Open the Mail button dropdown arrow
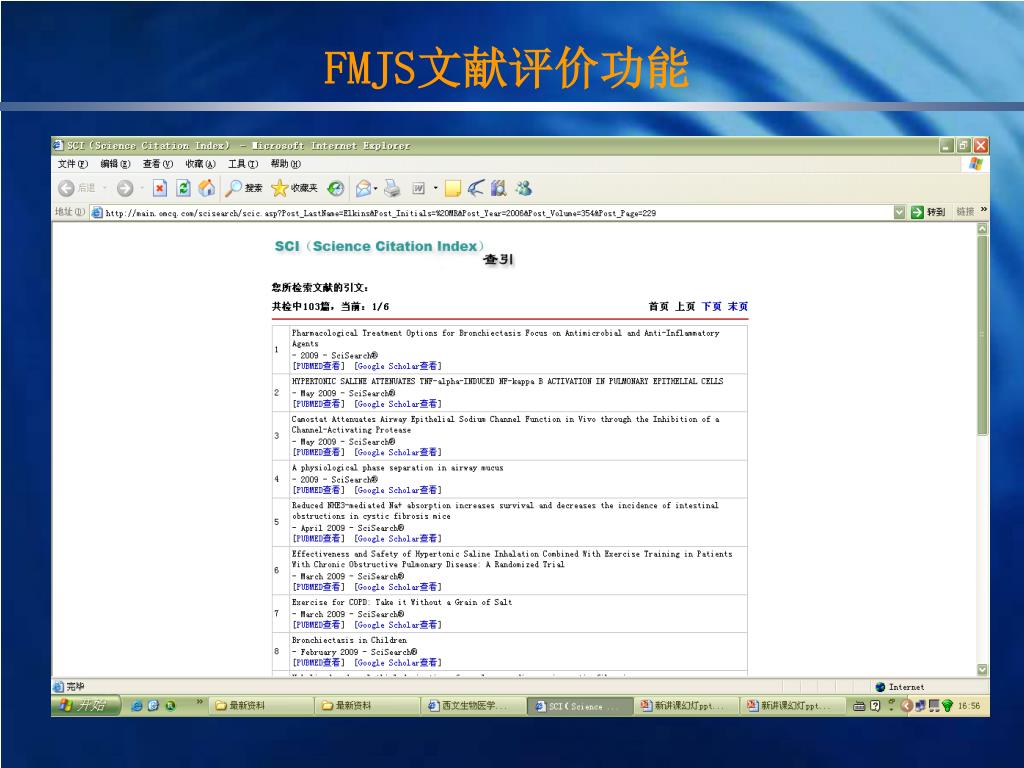This screenshot has width=1024, height=768. pyautogui.click(x=376, y=189)
